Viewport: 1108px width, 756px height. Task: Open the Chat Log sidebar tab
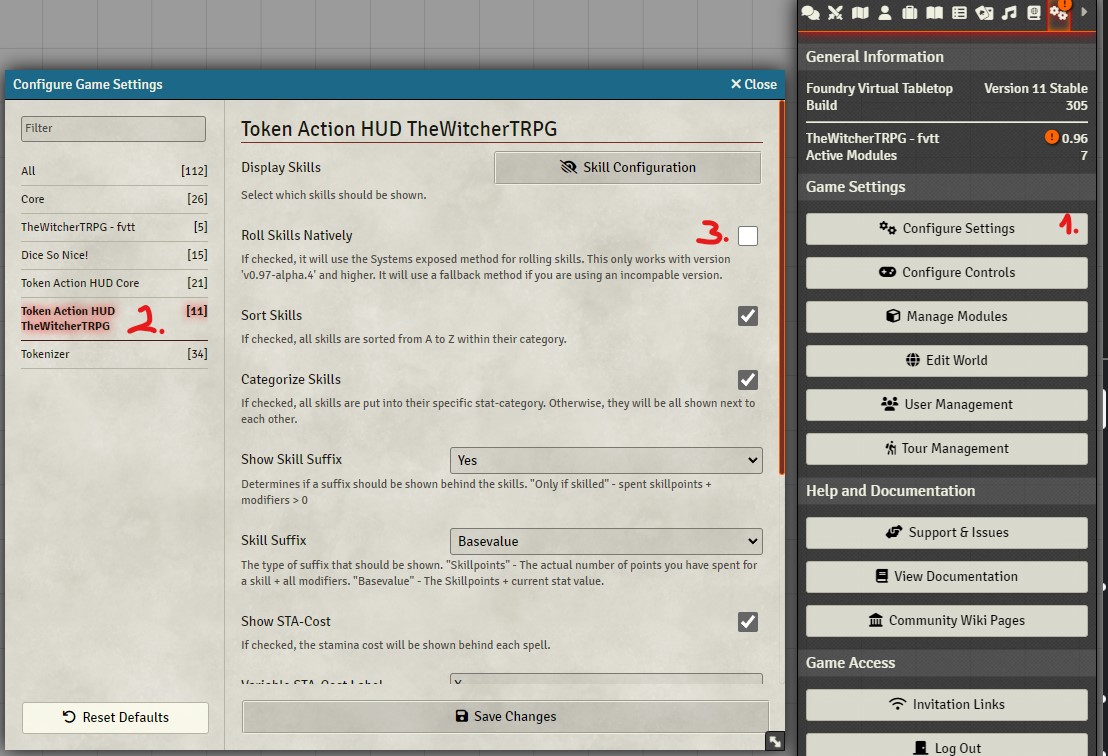pyautogui.click(x=813, y=13)
